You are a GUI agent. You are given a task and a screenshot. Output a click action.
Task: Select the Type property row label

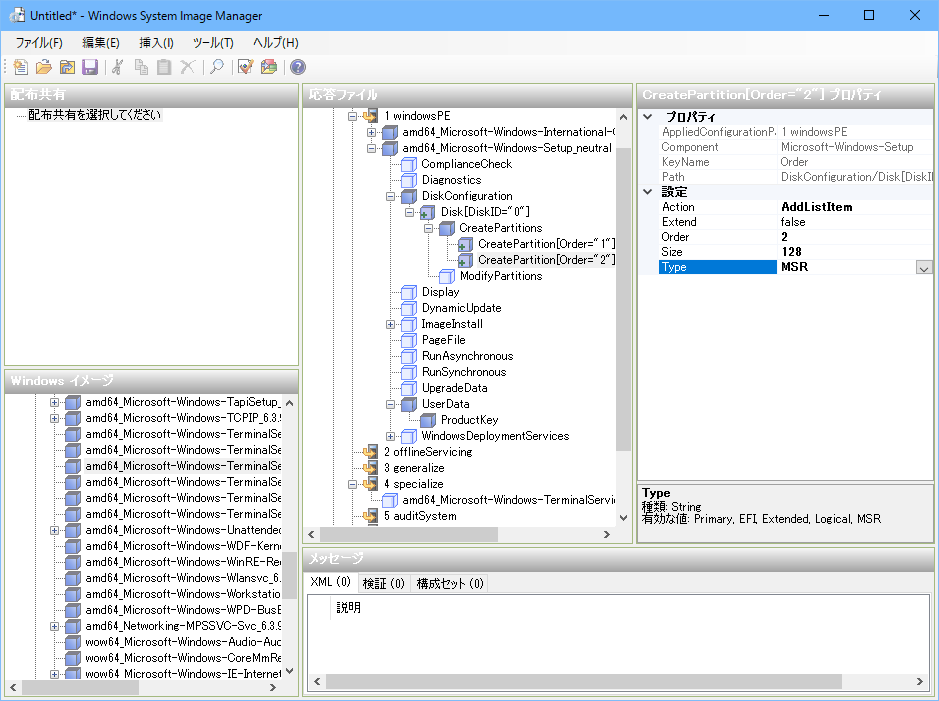[x=717, y=267]
